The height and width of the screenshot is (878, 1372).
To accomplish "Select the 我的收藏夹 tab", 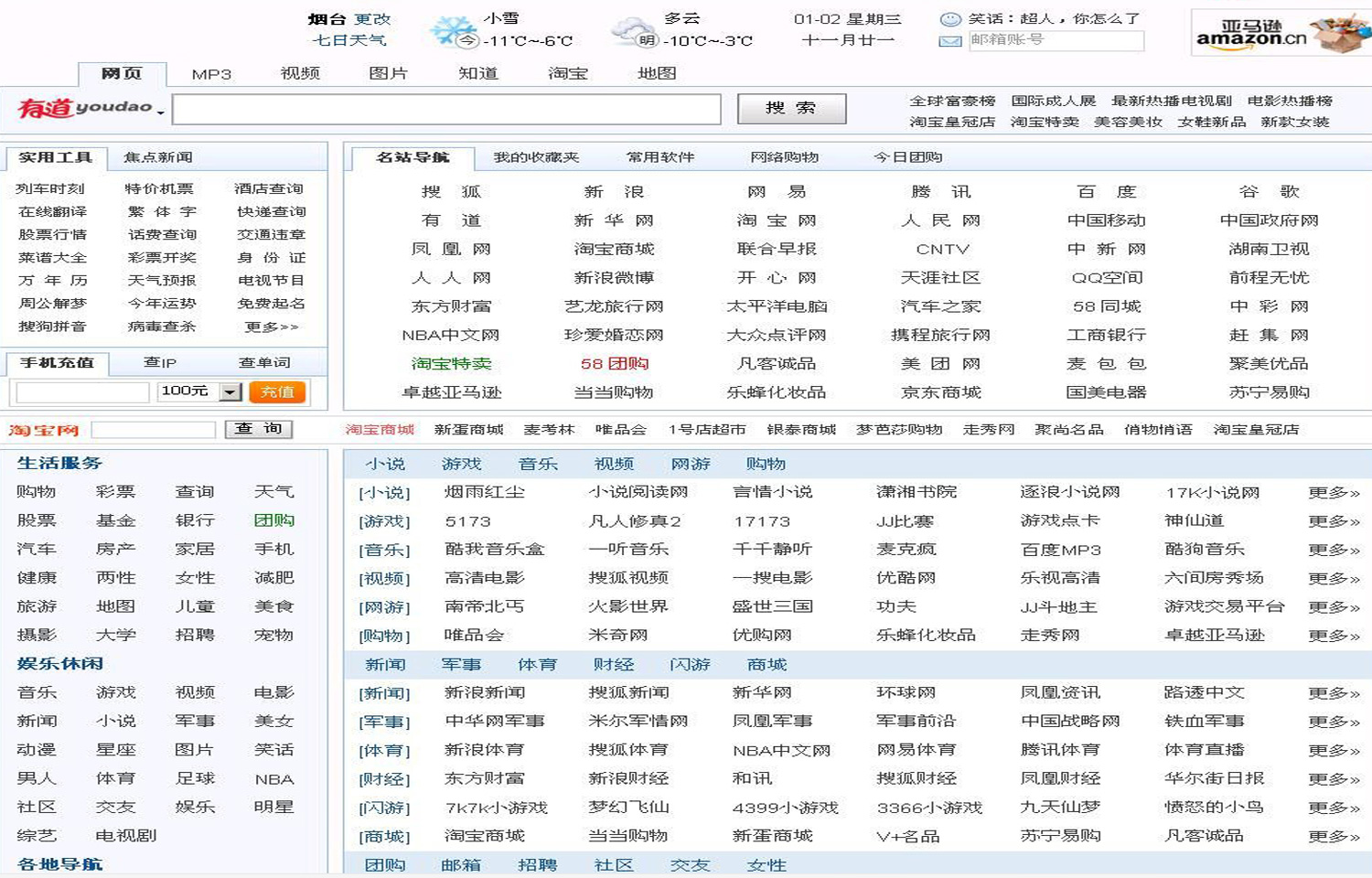I will pyautogui.click(x=536, y=157).
